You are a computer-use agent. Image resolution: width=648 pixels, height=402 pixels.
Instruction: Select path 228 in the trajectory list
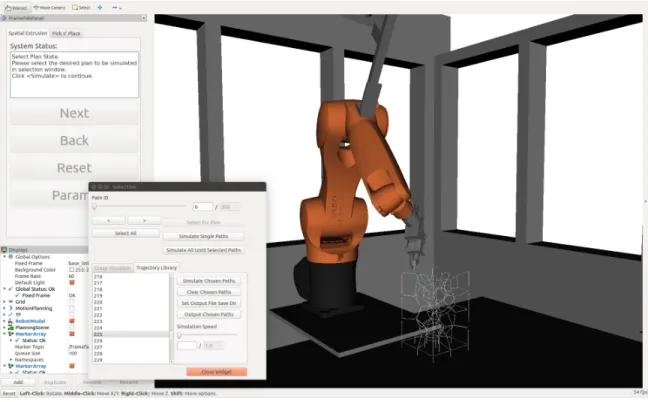click(98, 354)
